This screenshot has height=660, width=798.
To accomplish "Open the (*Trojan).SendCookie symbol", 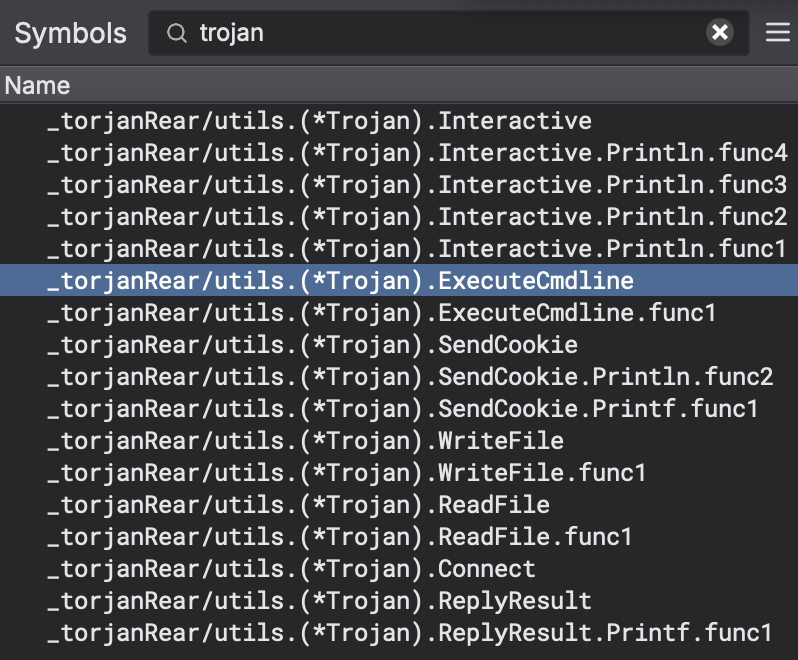I will point(312,345).
